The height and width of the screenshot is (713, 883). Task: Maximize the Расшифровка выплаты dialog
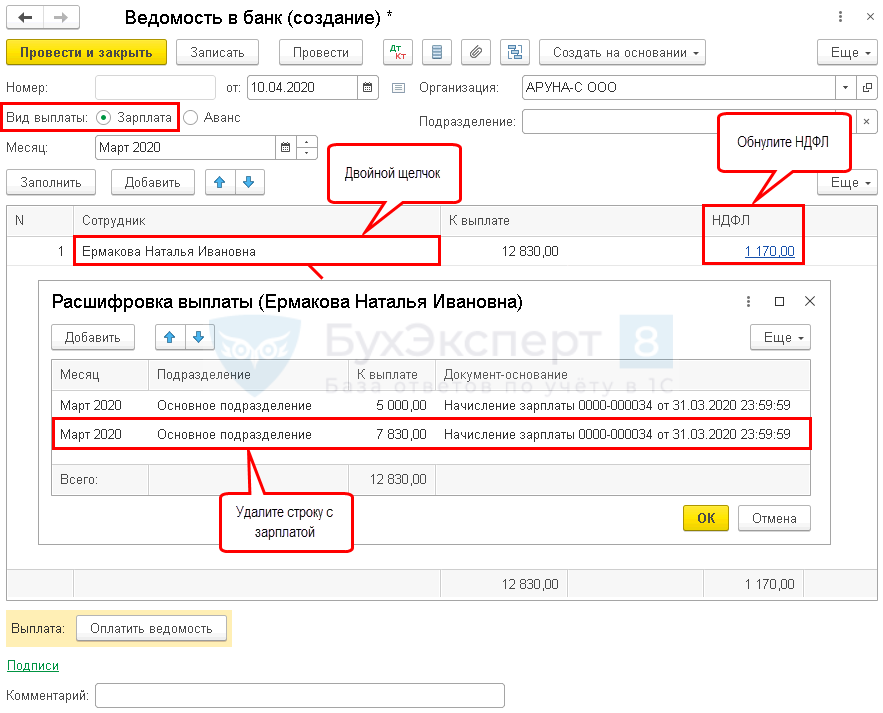(x=779, y=301)
